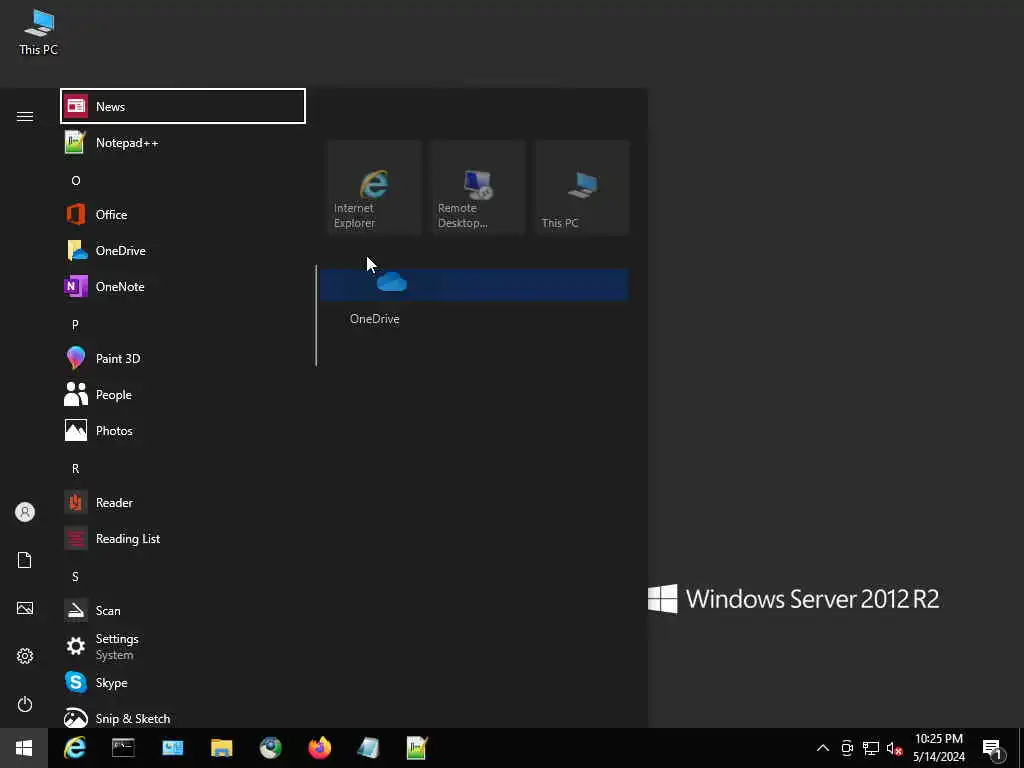Viewport: 1024px width, 768px height.
Task: Open the This PC pinned tile
Action: point(582,187)
